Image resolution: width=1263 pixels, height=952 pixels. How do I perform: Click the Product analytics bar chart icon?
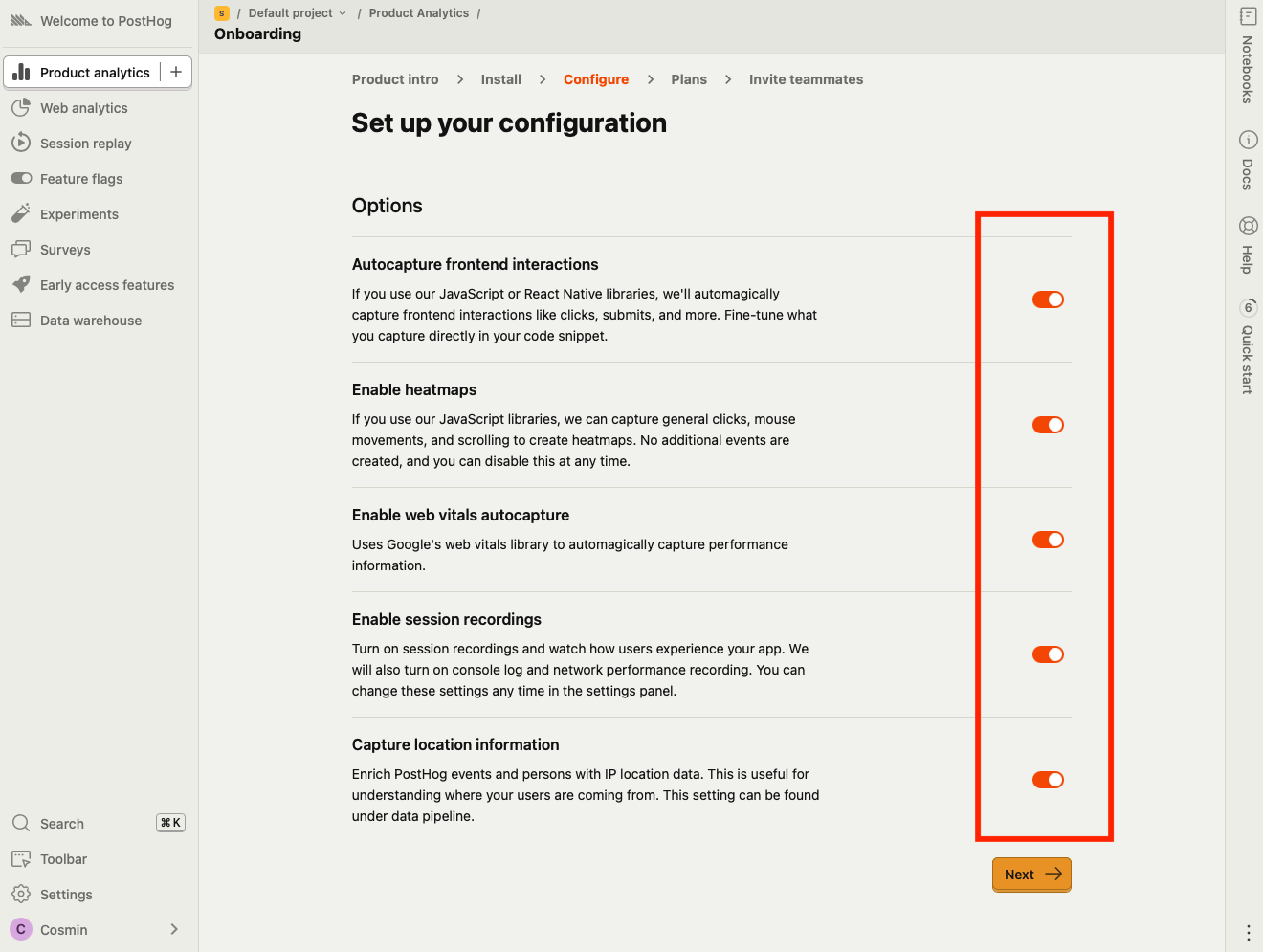(x=21, y=72)
